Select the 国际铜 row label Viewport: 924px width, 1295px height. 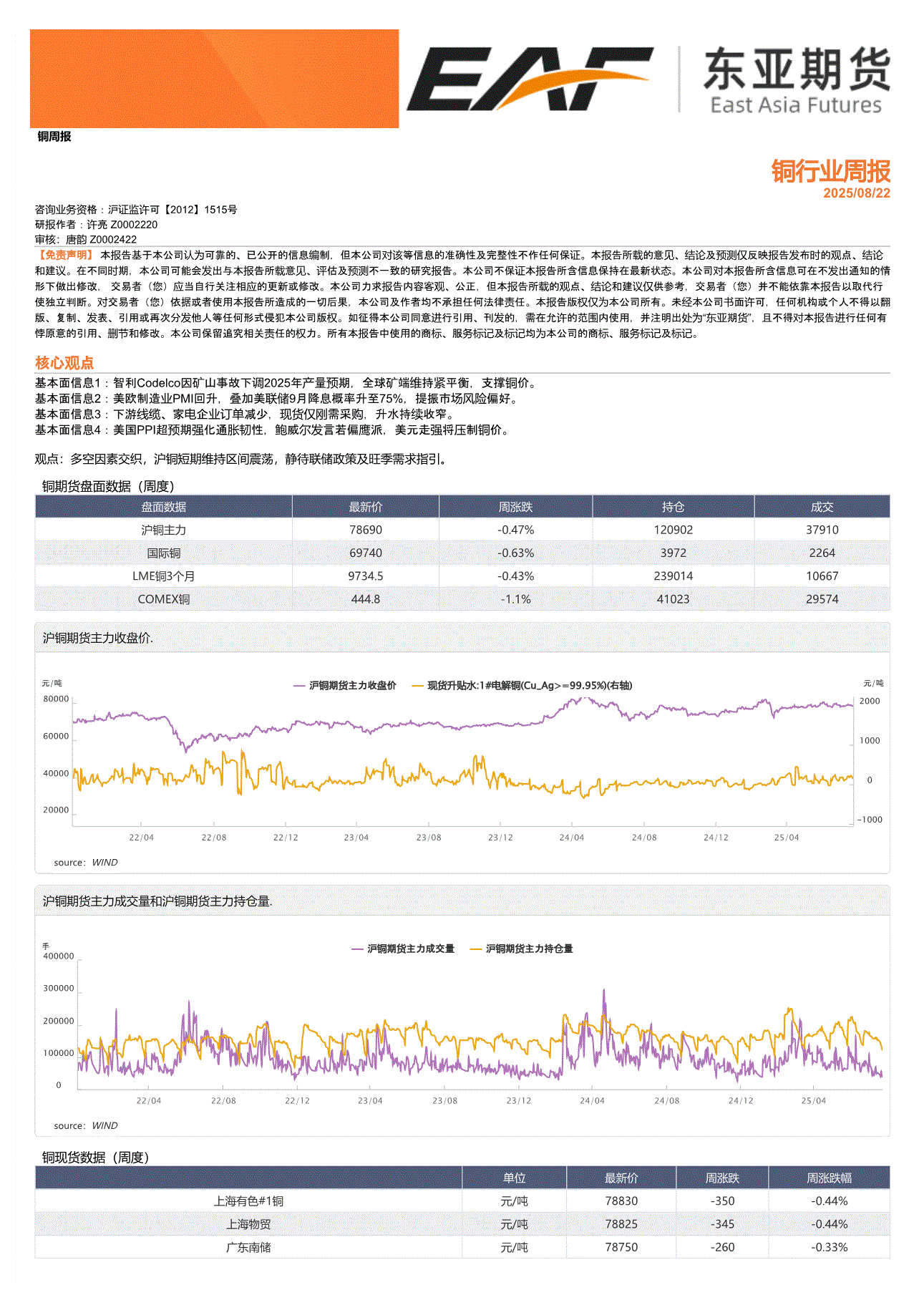click(x=164, y=553)
